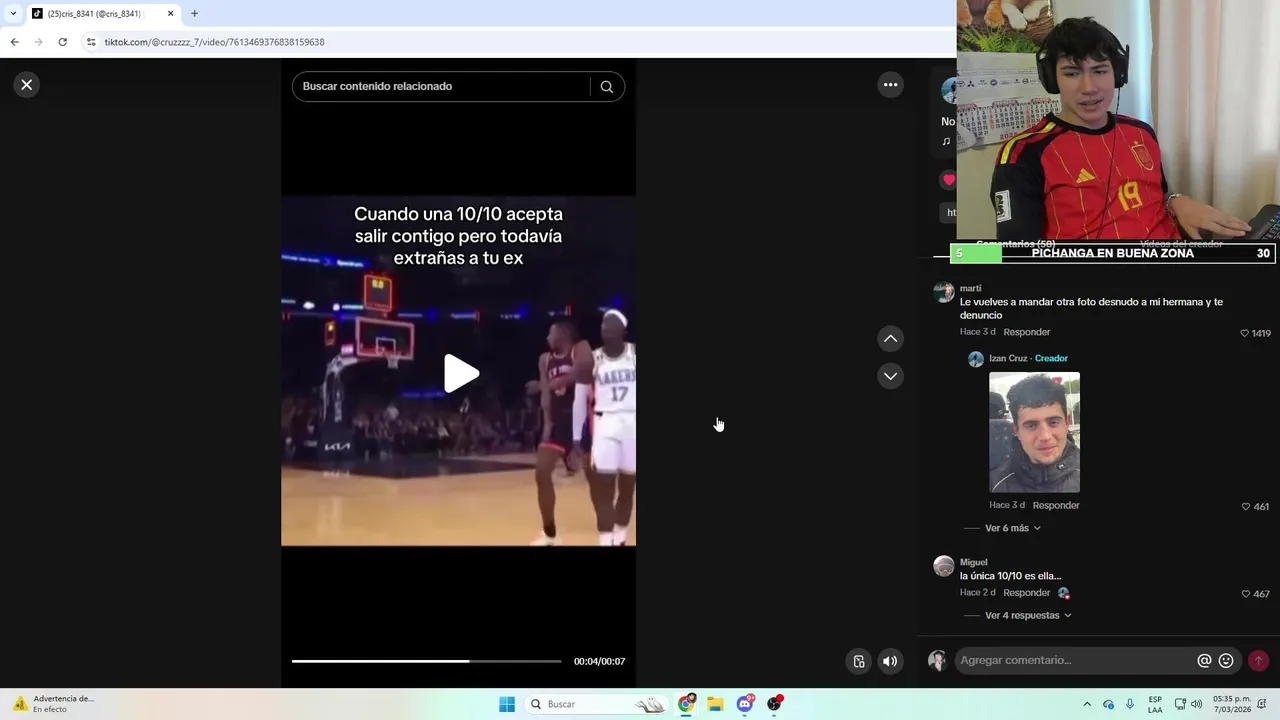
Task: View site information icon in address bar
Action: point(91,42)
